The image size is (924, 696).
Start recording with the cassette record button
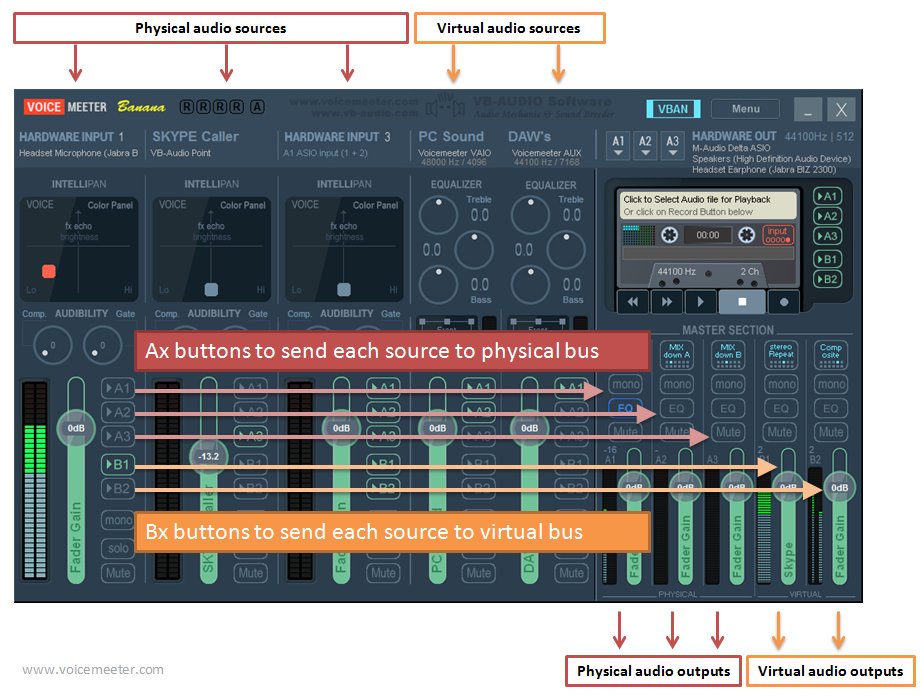(784, 302)
